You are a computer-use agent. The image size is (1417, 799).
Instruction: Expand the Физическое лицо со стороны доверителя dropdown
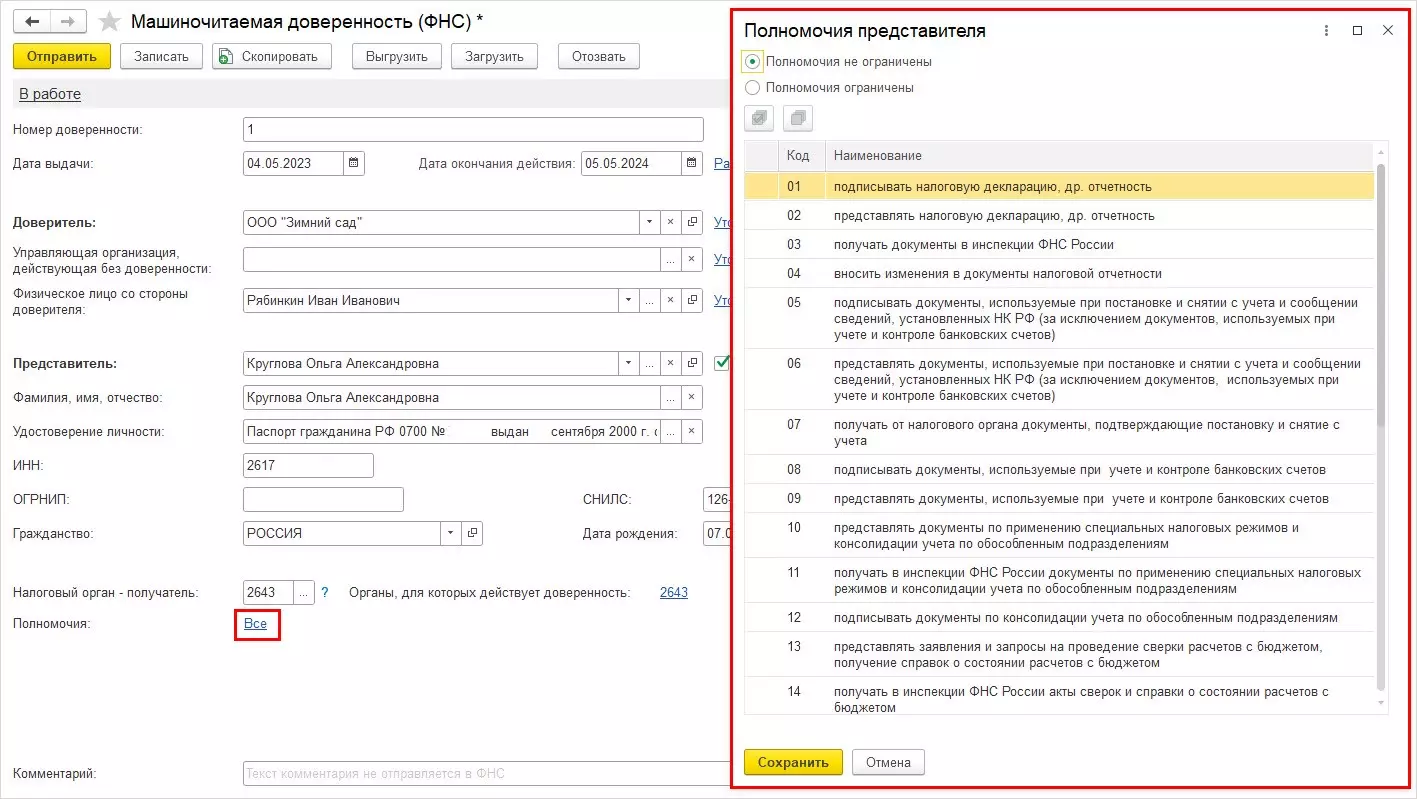pyautogui.click(x=629, y=300)
